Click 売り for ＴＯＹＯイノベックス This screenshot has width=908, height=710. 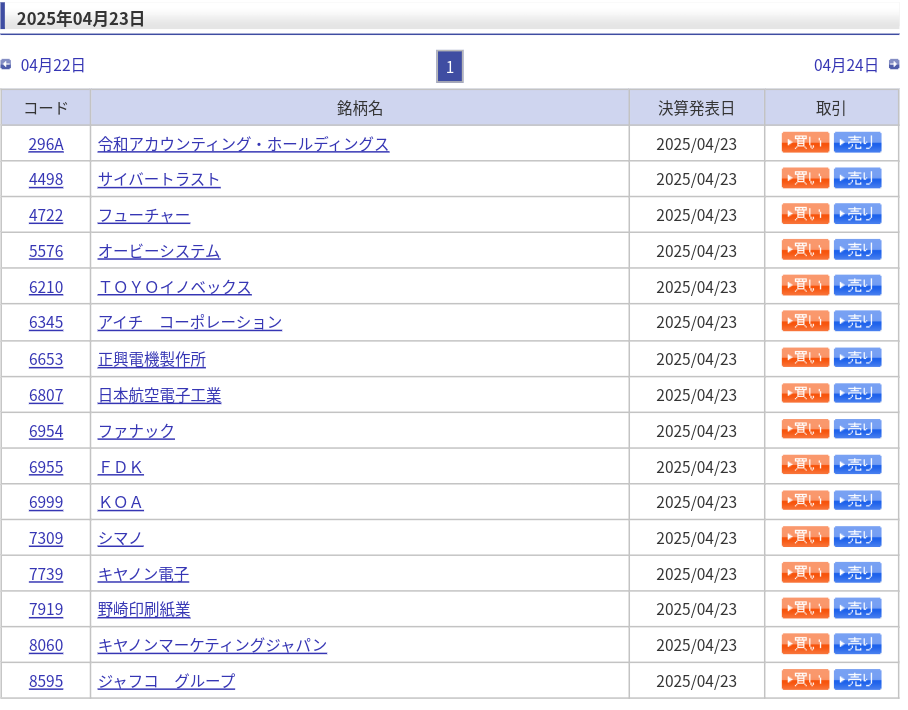click(857, 286)
